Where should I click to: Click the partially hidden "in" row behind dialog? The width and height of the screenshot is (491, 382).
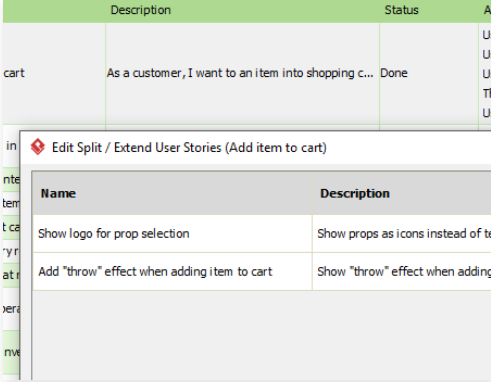point(11,146)
